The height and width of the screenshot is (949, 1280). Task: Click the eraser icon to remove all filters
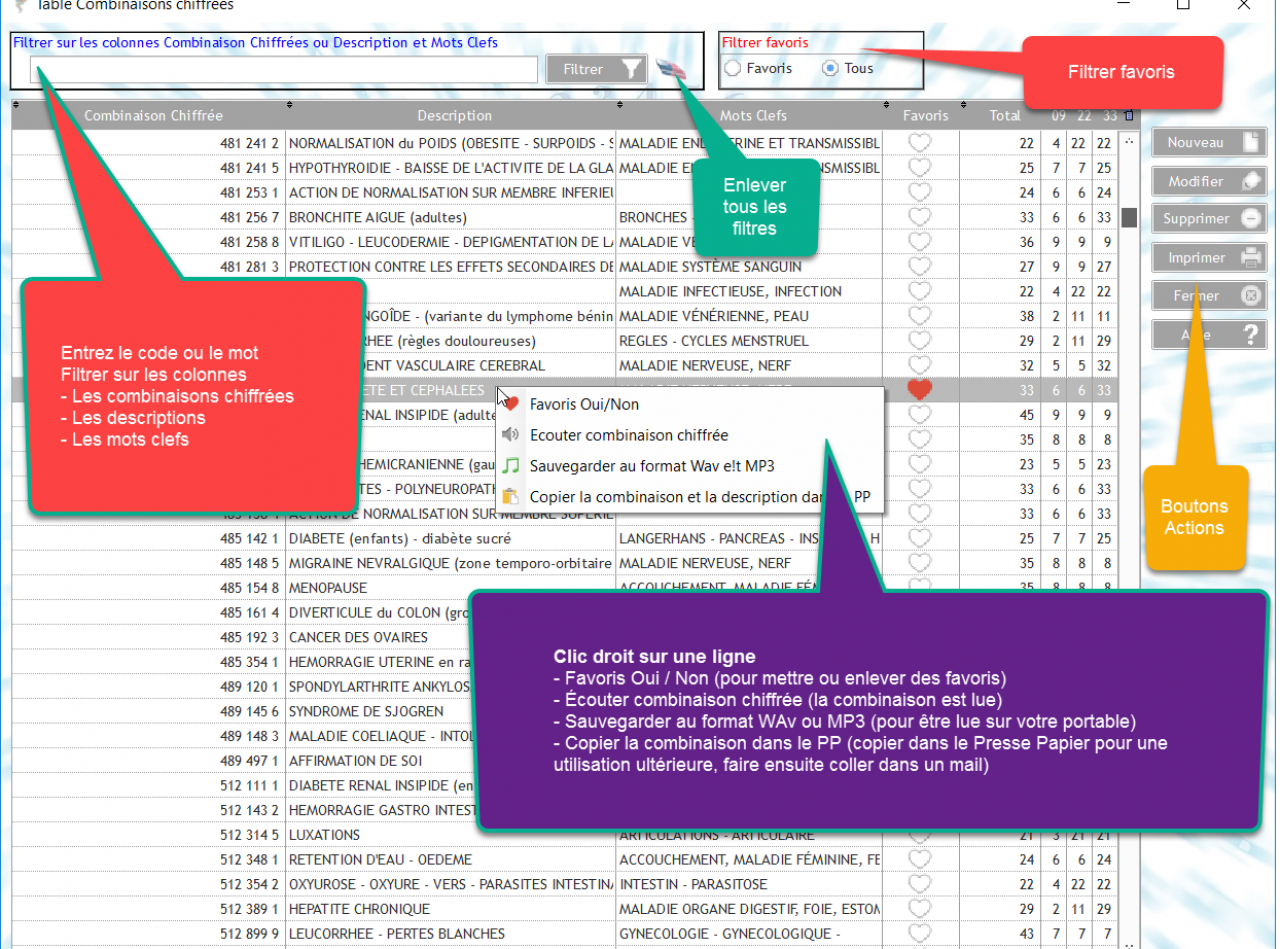pos(671,69)
